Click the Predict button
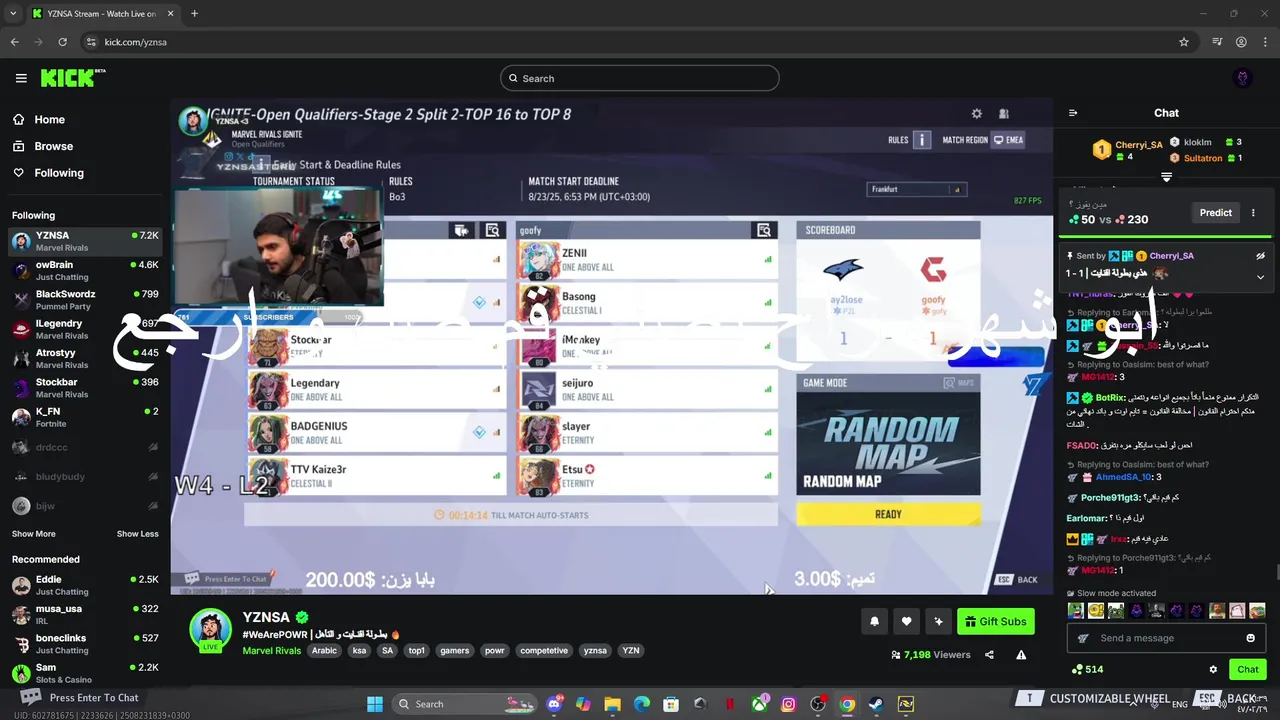 click(x=1215, y=212)
